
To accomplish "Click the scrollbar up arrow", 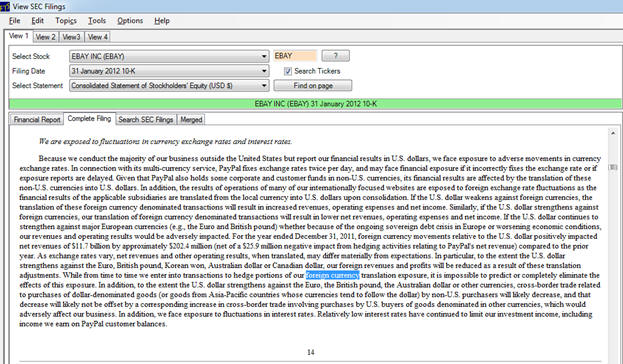I will (613, 133).
